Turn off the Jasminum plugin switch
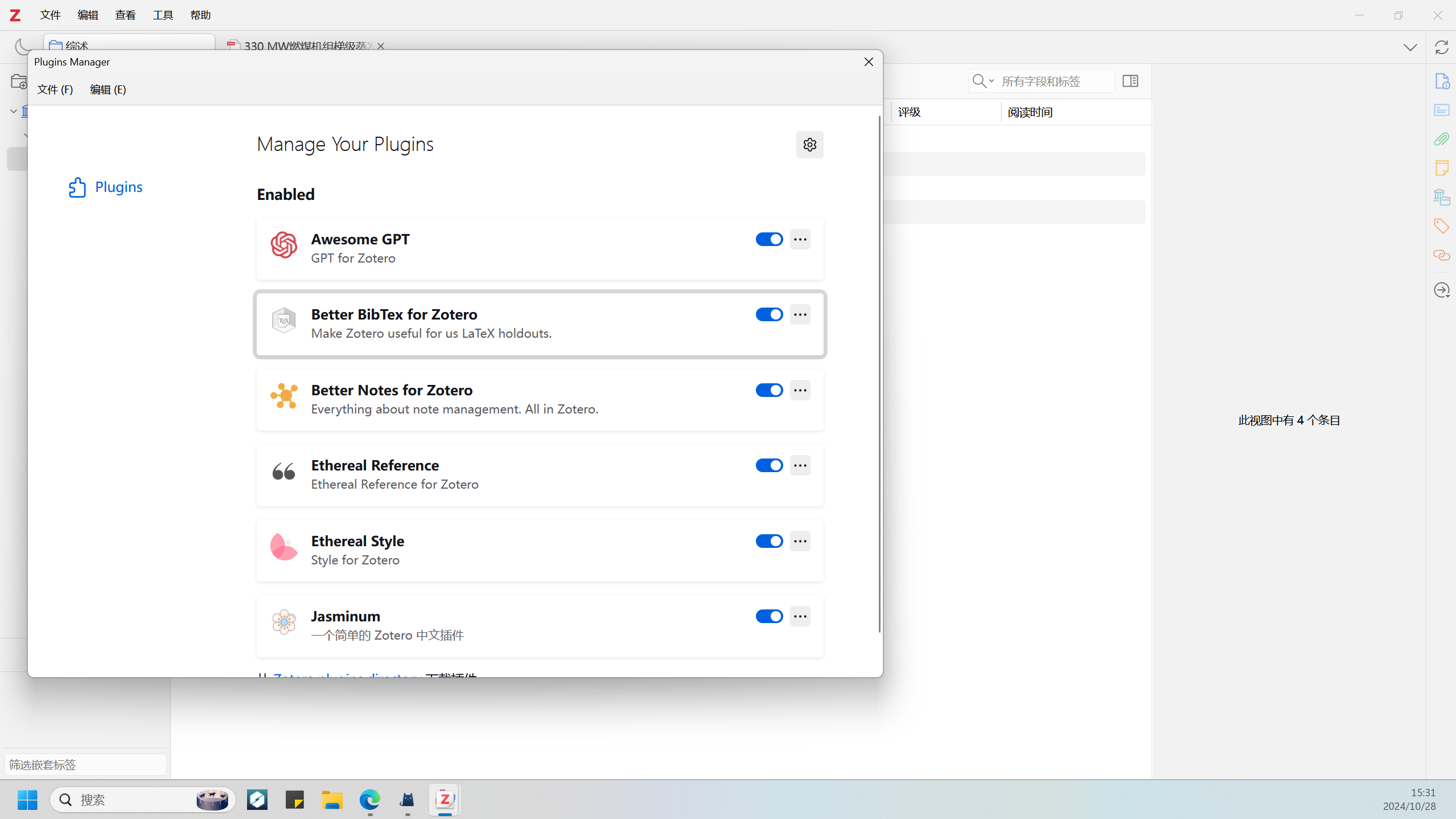The width and height of the screenshot is (1456, 819). (769, 616)
